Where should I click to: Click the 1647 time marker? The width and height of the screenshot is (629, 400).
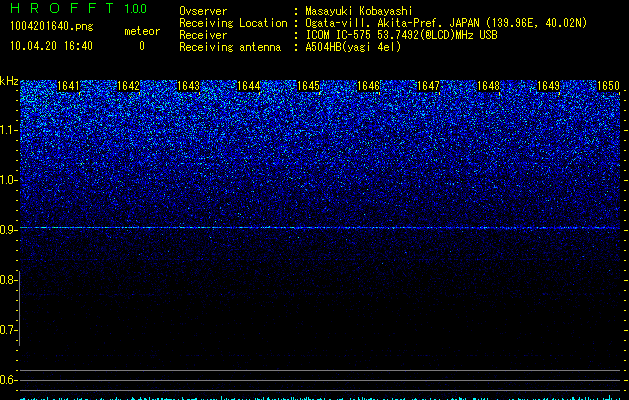428,86
